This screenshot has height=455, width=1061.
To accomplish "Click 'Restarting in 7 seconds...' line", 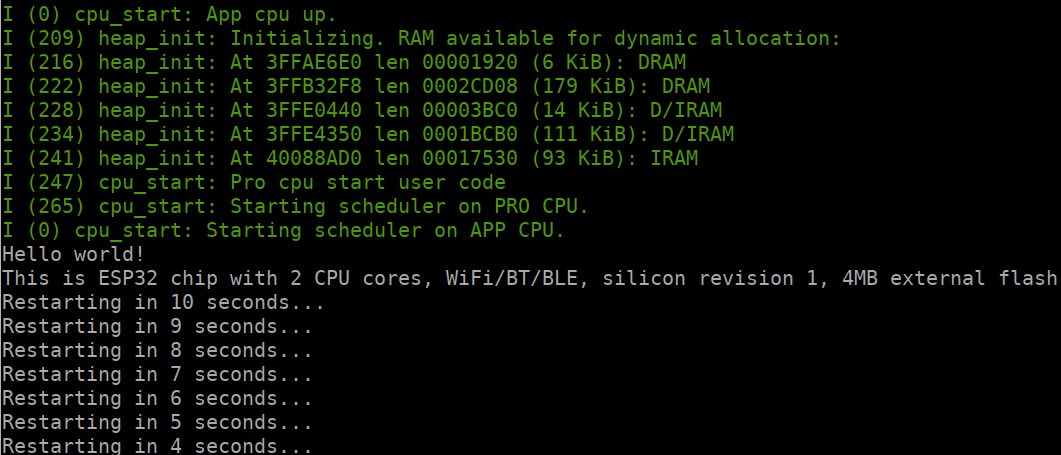I will (157, 375).
